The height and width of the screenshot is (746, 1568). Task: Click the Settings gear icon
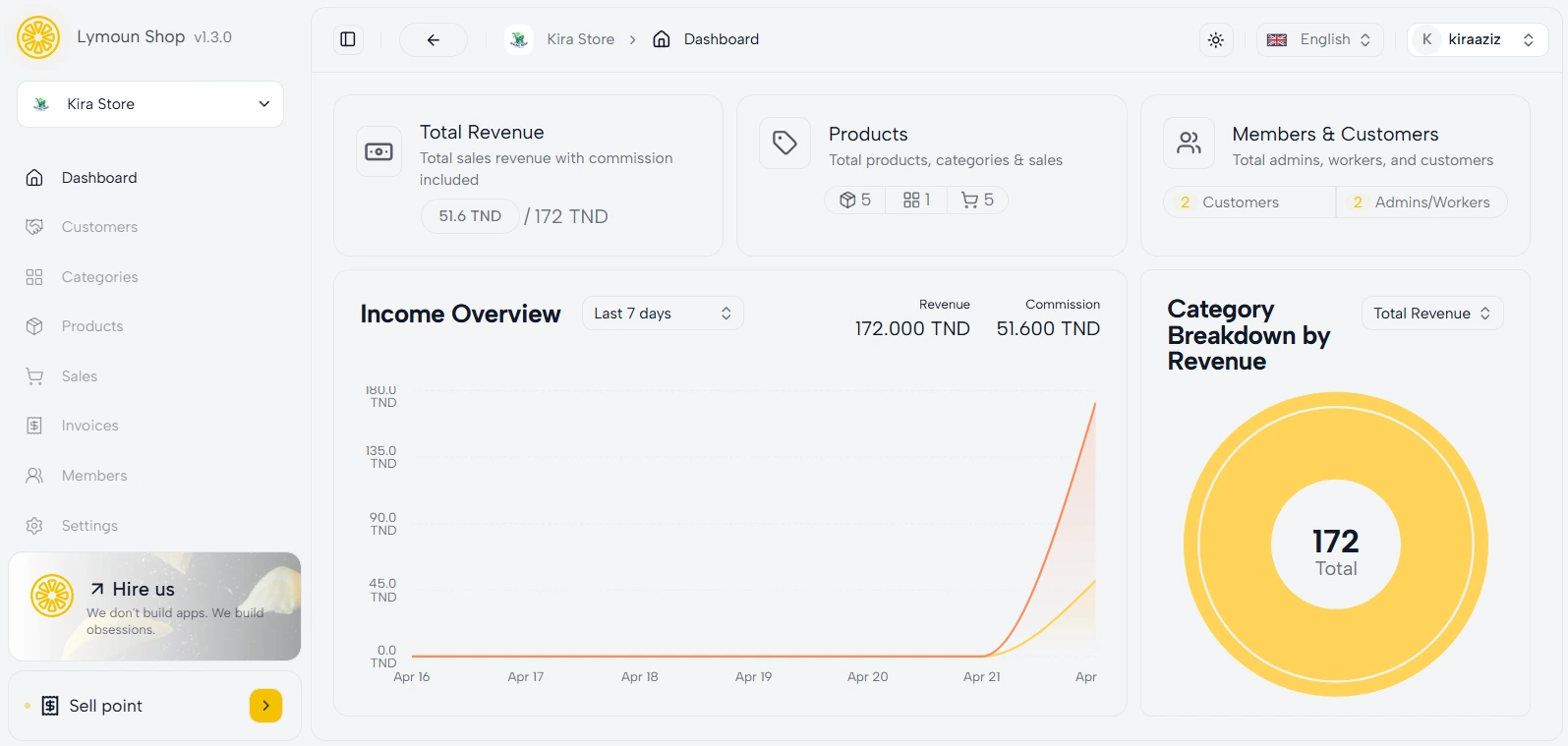tap(34, 526)
